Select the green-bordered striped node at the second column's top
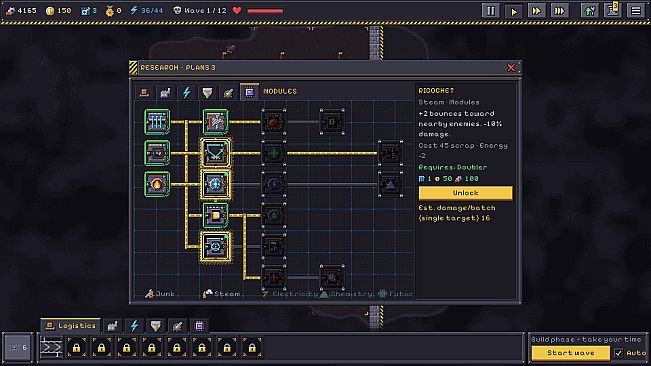The image size is (651, 366). tap(215, 122)
